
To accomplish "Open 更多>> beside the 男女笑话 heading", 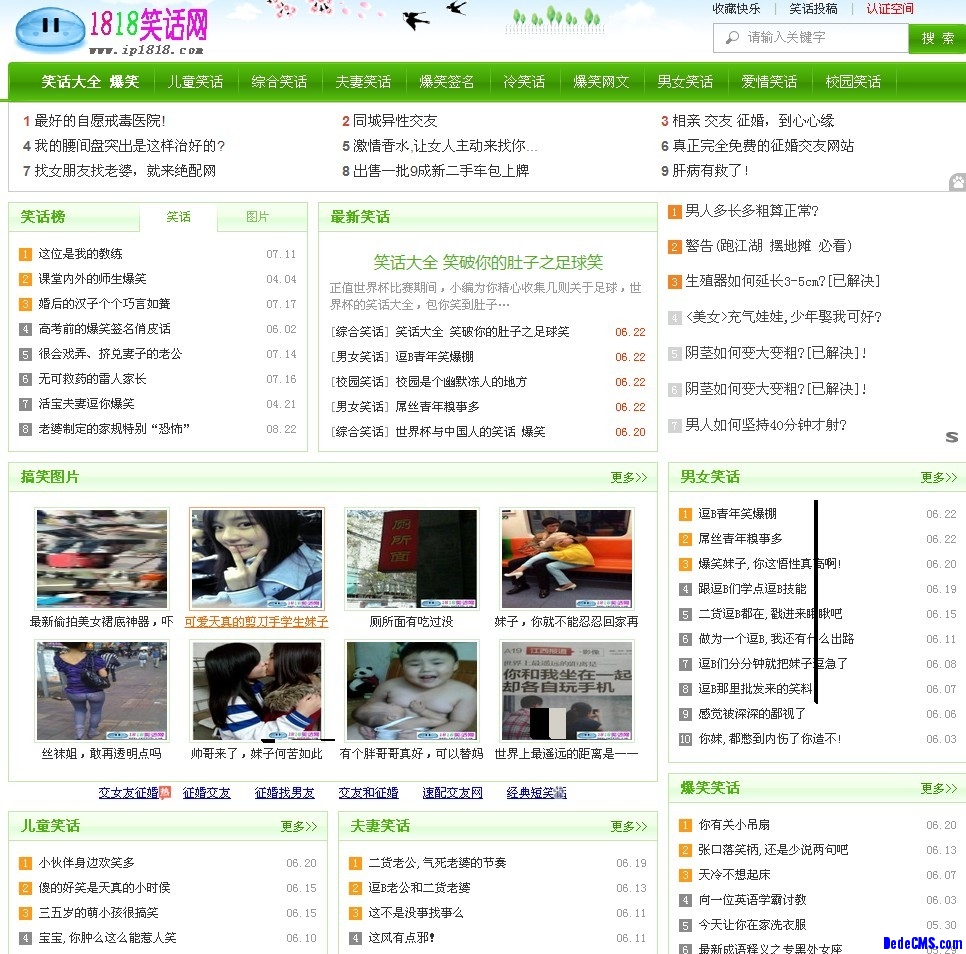I will coord(938,477).
